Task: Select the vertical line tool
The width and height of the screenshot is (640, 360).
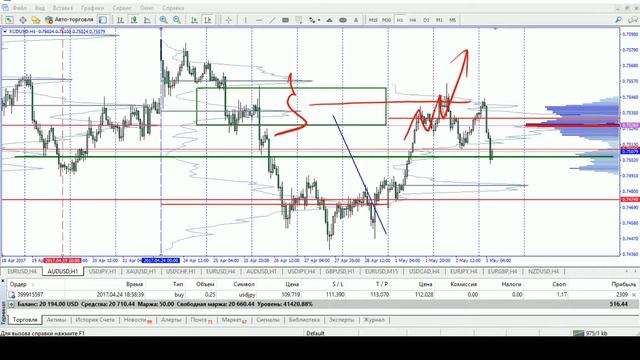Action: pos(245,20)
